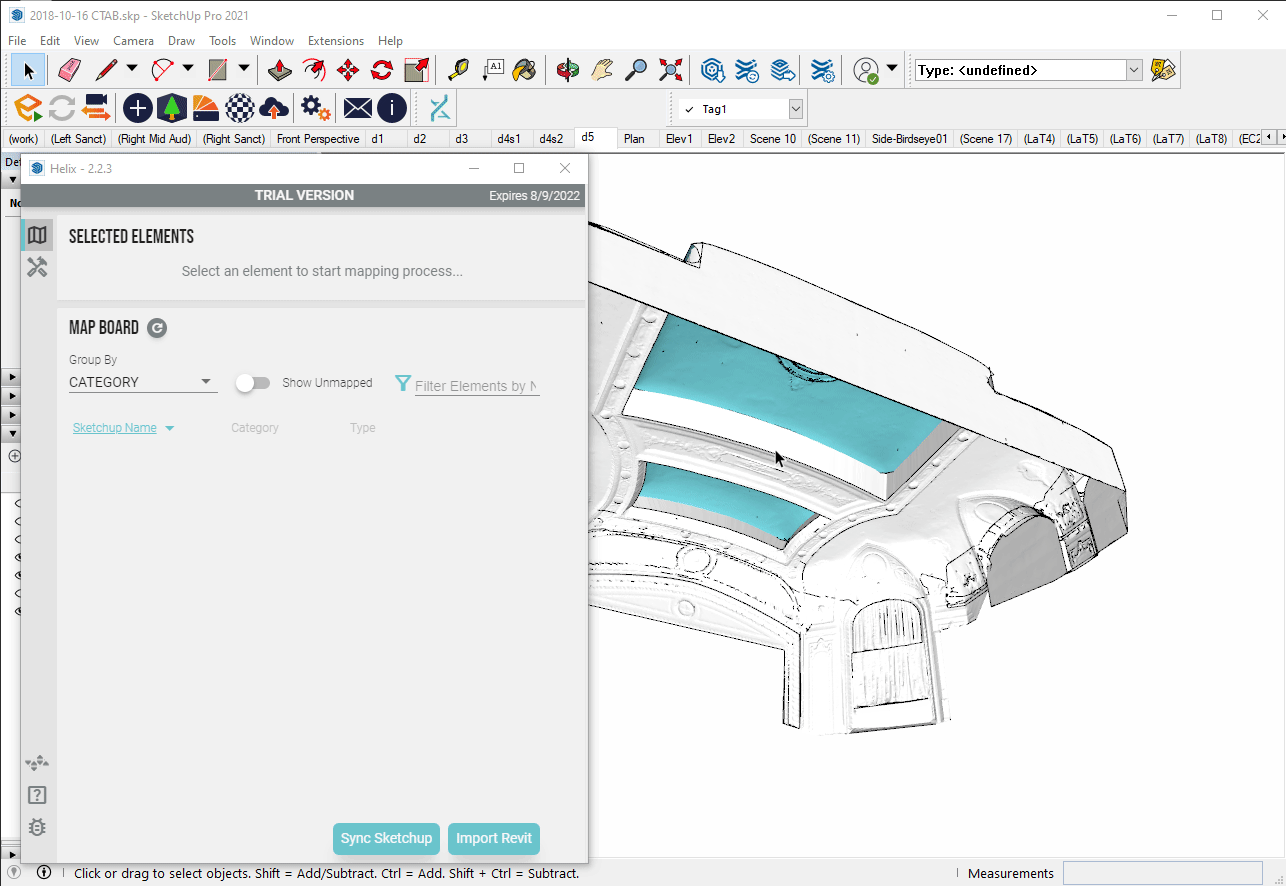Open the Helix tools sidebar icon

pyautogui.click(x=37, y=267)
